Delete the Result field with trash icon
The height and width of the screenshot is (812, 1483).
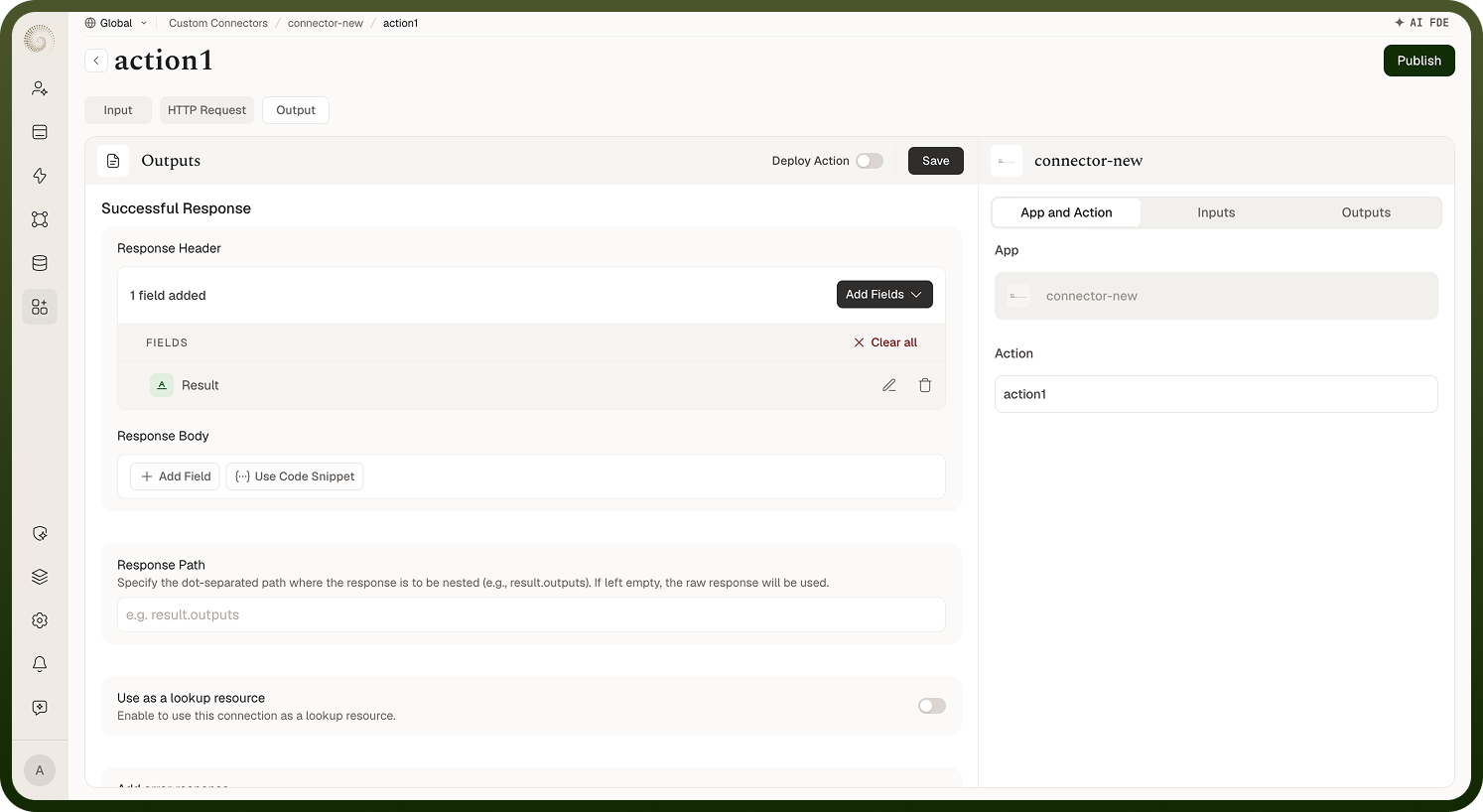[x=925, y=385]
